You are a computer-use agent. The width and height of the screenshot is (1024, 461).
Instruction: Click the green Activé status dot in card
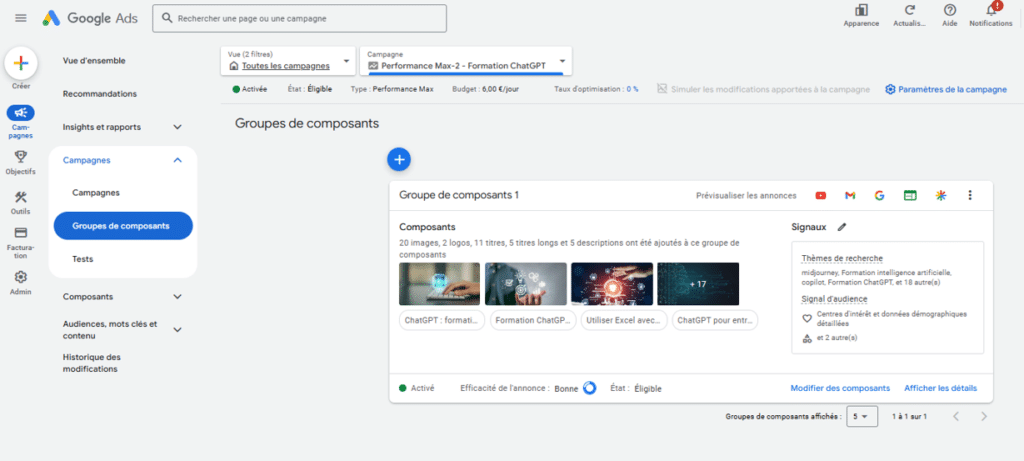(403, 388)
